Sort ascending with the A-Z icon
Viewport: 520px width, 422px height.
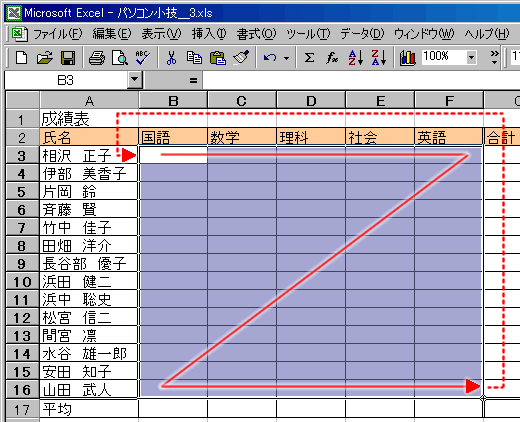pos(355,58)
